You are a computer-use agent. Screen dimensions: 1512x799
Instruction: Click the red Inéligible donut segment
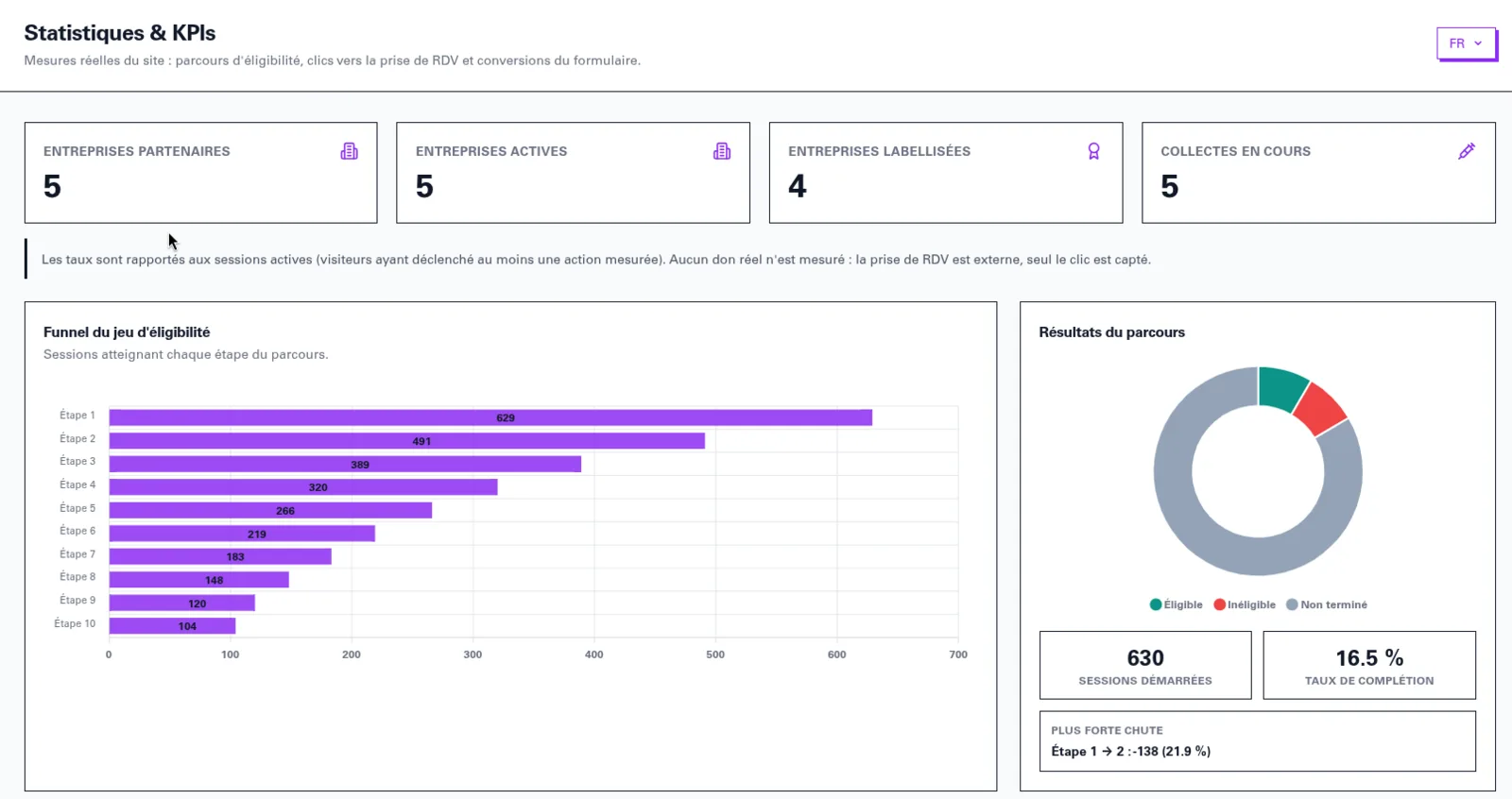coord(1319,409)
